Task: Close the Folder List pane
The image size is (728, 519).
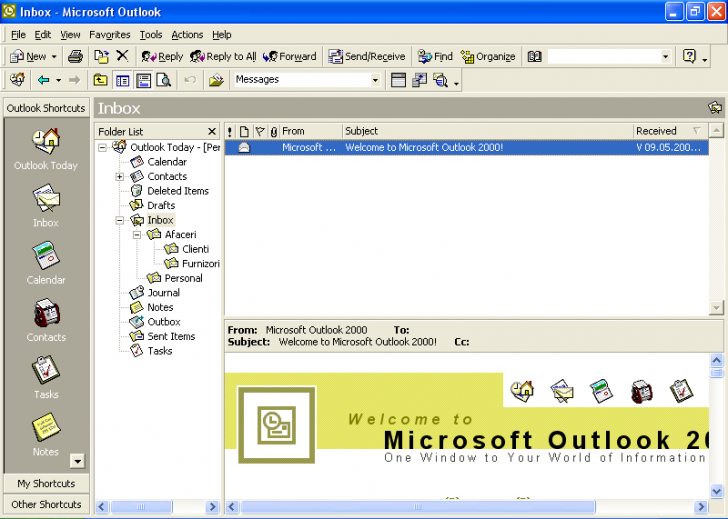Action: [x=212, y=132]
